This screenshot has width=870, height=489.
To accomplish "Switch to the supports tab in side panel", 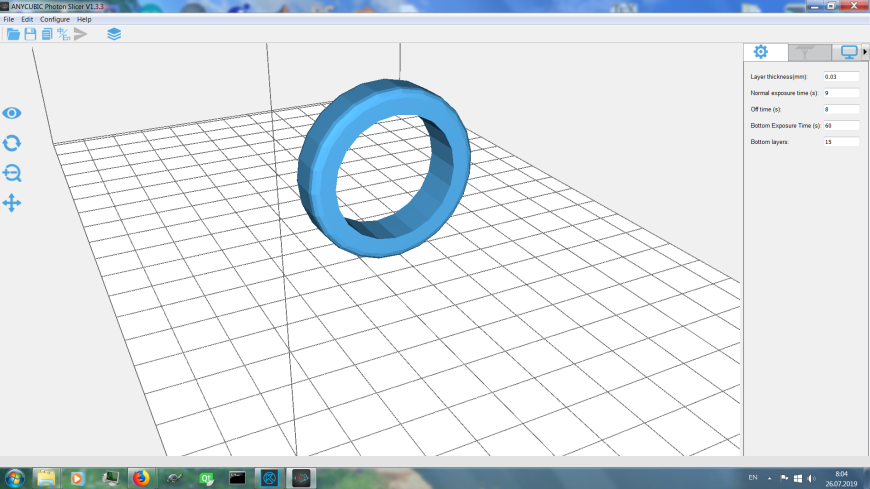I will (x=810, y=52).
